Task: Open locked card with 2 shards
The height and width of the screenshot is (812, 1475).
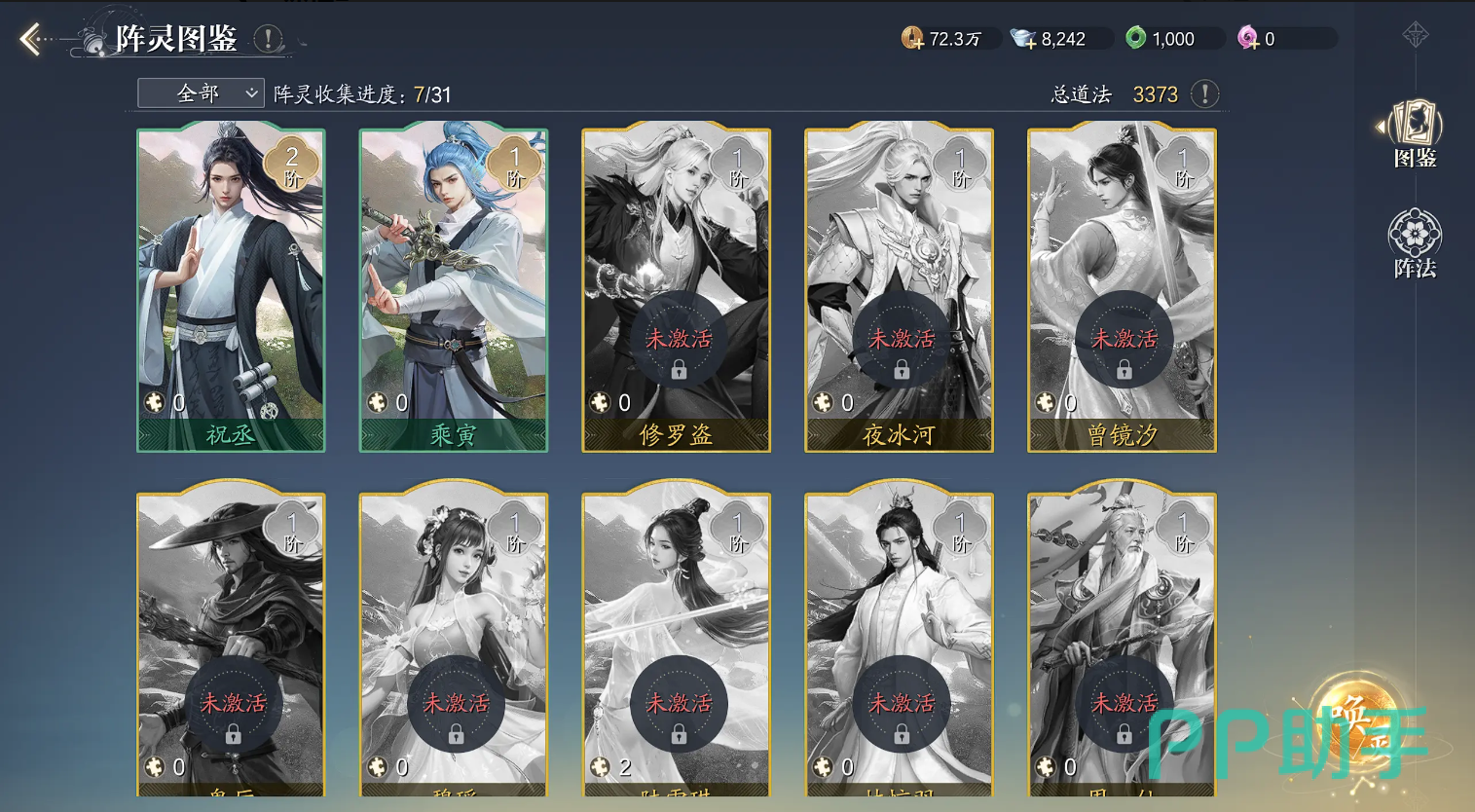Action: pos(677,643)
